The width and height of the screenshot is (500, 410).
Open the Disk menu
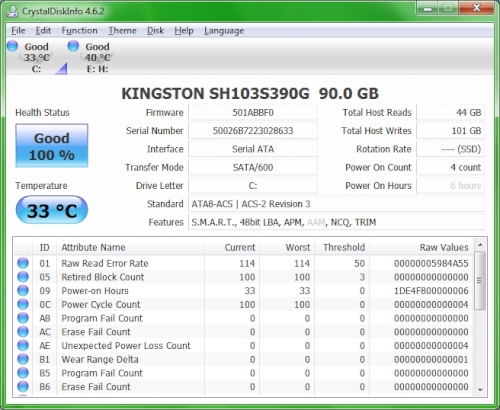click(x=155, y=31)
